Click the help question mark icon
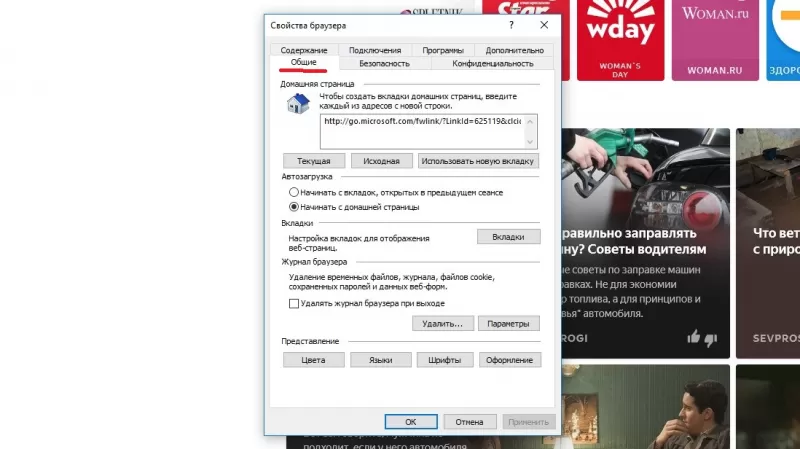The width and height of the screenshot is (800, 449). 511,25
